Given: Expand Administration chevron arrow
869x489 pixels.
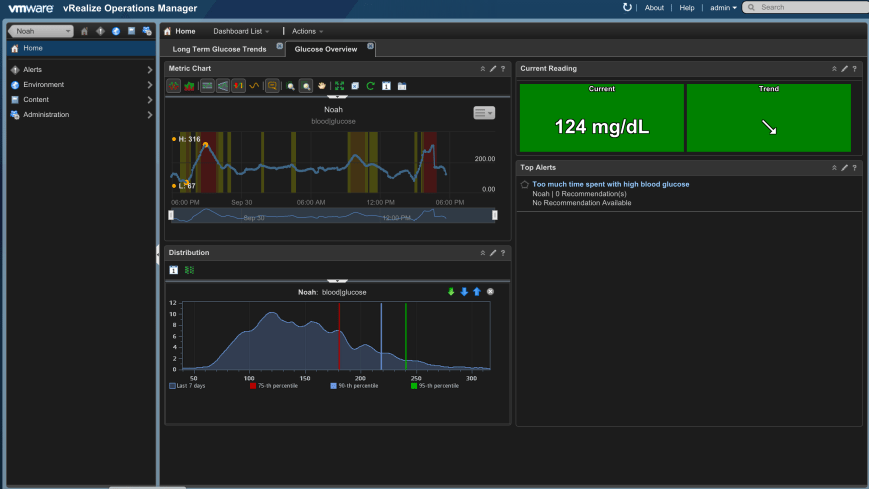Looking at the screenshot, I should click(150, 115).
